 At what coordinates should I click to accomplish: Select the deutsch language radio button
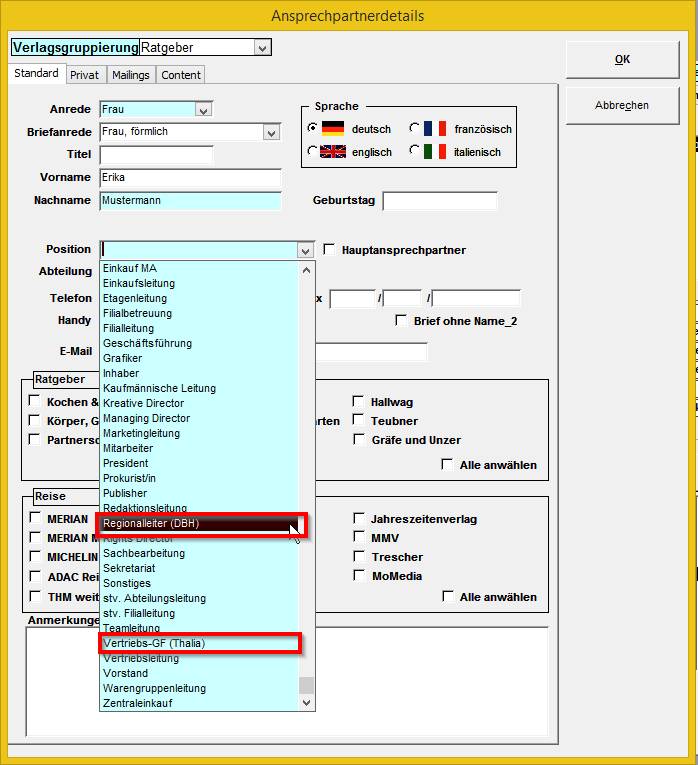[312, 128]
